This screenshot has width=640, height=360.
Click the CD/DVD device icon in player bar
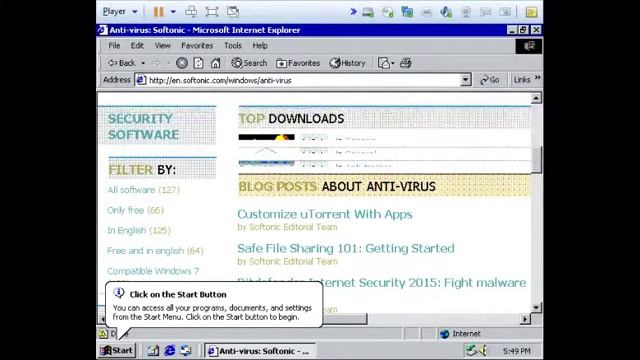[x=387, y=12]
